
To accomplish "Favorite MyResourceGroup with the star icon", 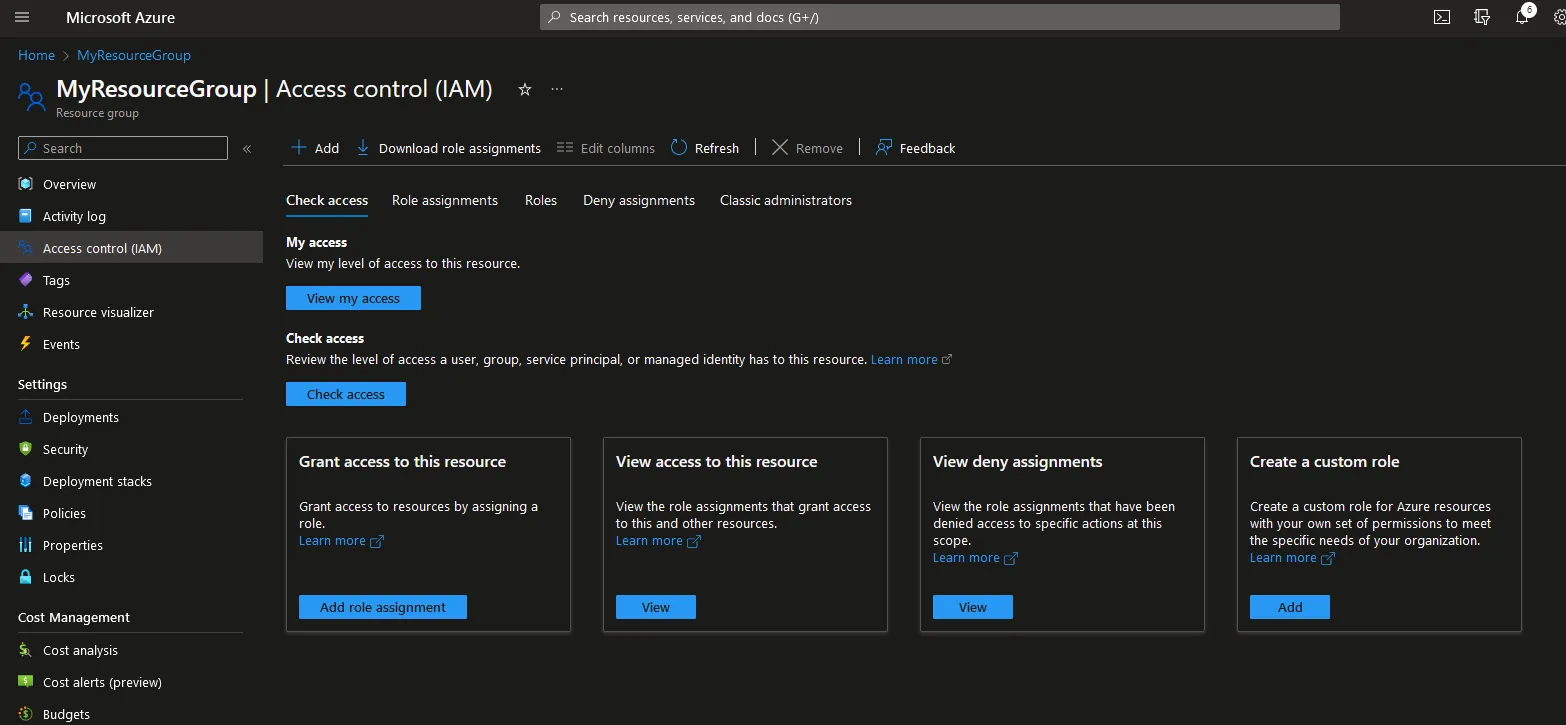I will (x=524, y=89).
